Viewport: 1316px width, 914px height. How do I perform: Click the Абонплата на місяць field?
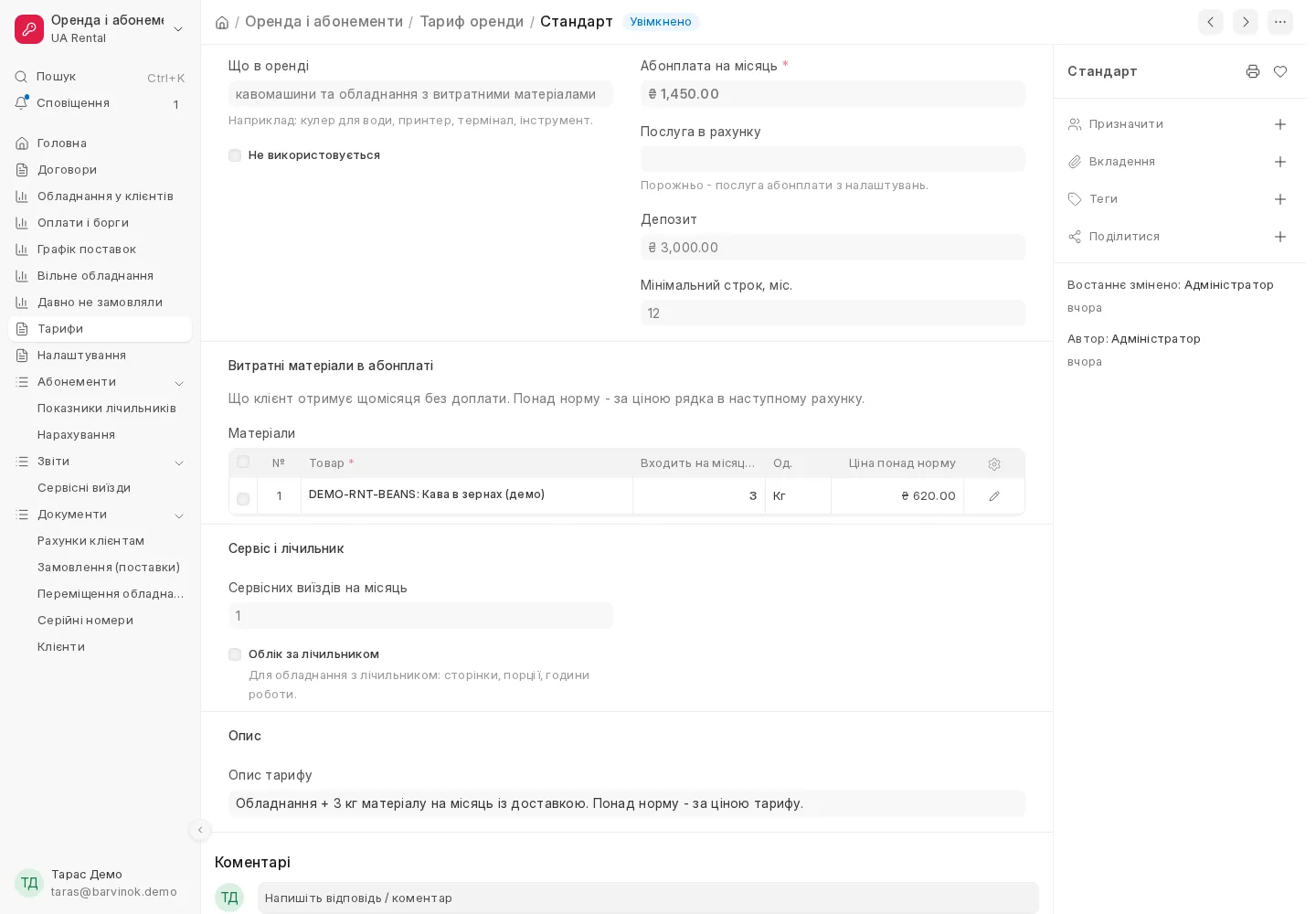tap(833, 94)
